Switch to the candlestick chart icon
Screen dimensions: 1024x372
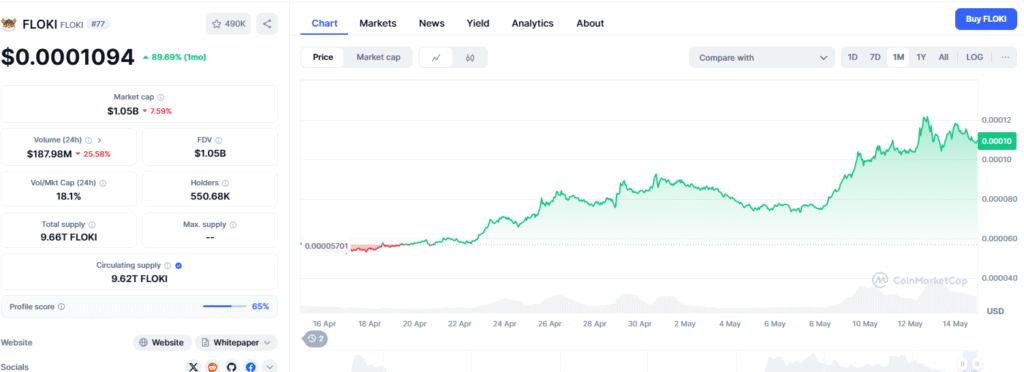pyautogui.click(x=470, y=57)
